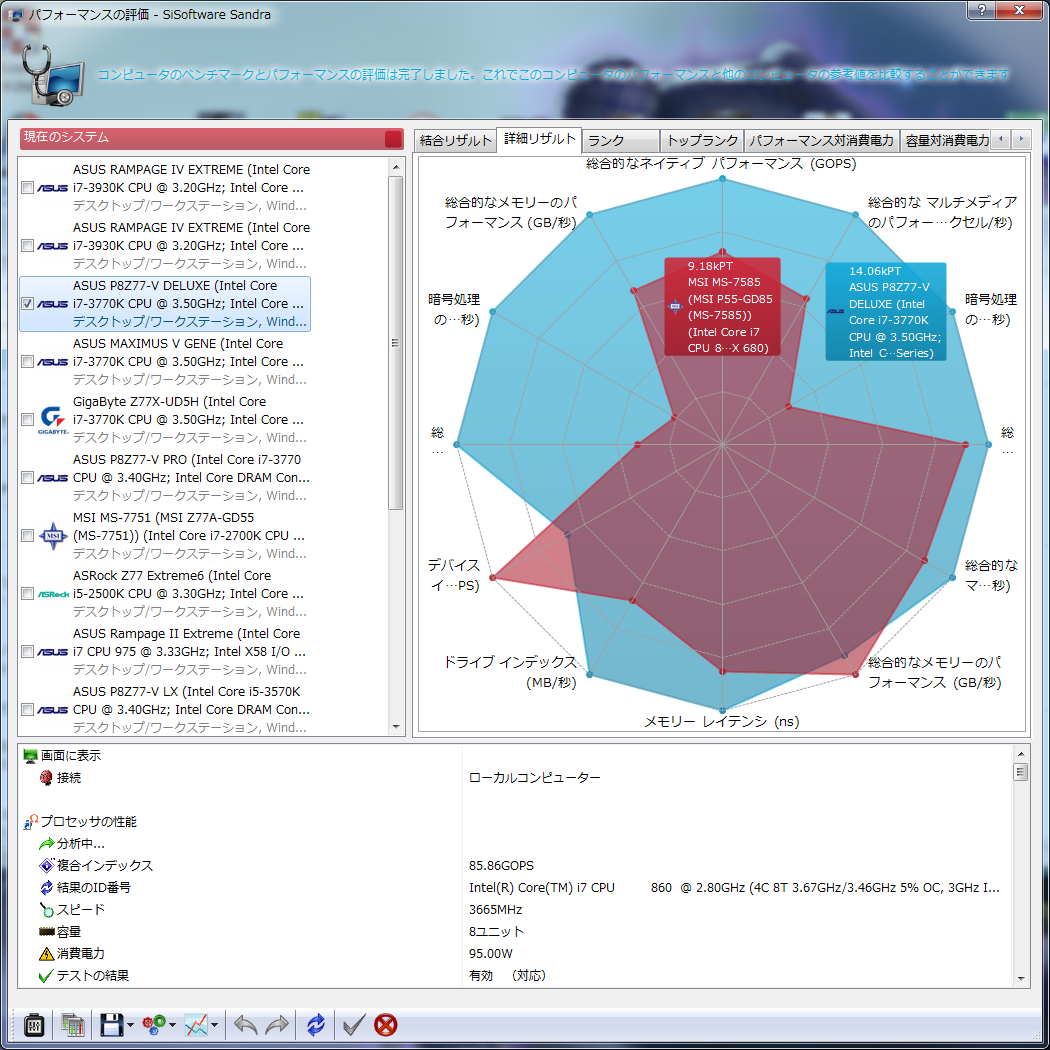Check the ASUS P8Z77-V PRO checkbox

tap(27, 477)
